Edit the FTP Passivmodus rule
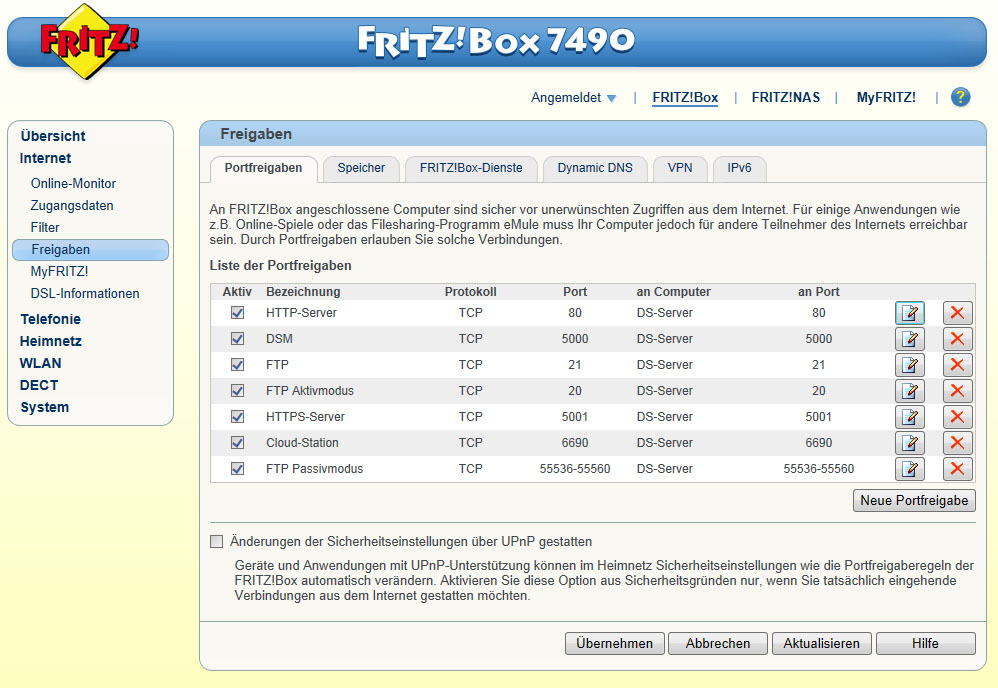Image resolution: width=998 pixels, height=688 pixels. click(x=910, y=469)
